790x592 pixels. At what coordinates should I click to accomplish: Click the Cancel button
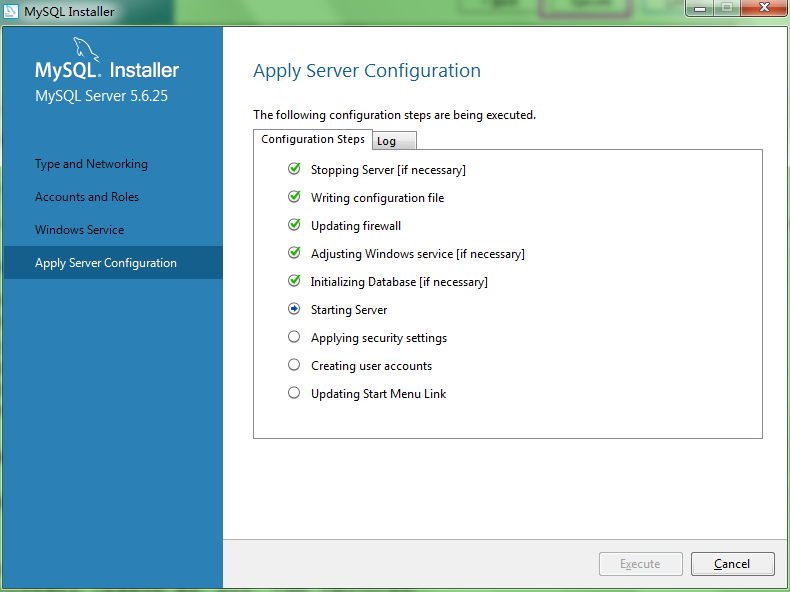coord(733,564)
